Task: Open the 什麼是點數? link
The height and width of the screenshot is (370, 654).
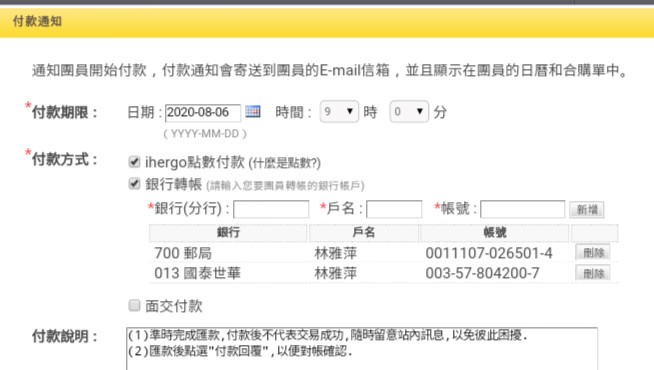Action: click(284, 163)
